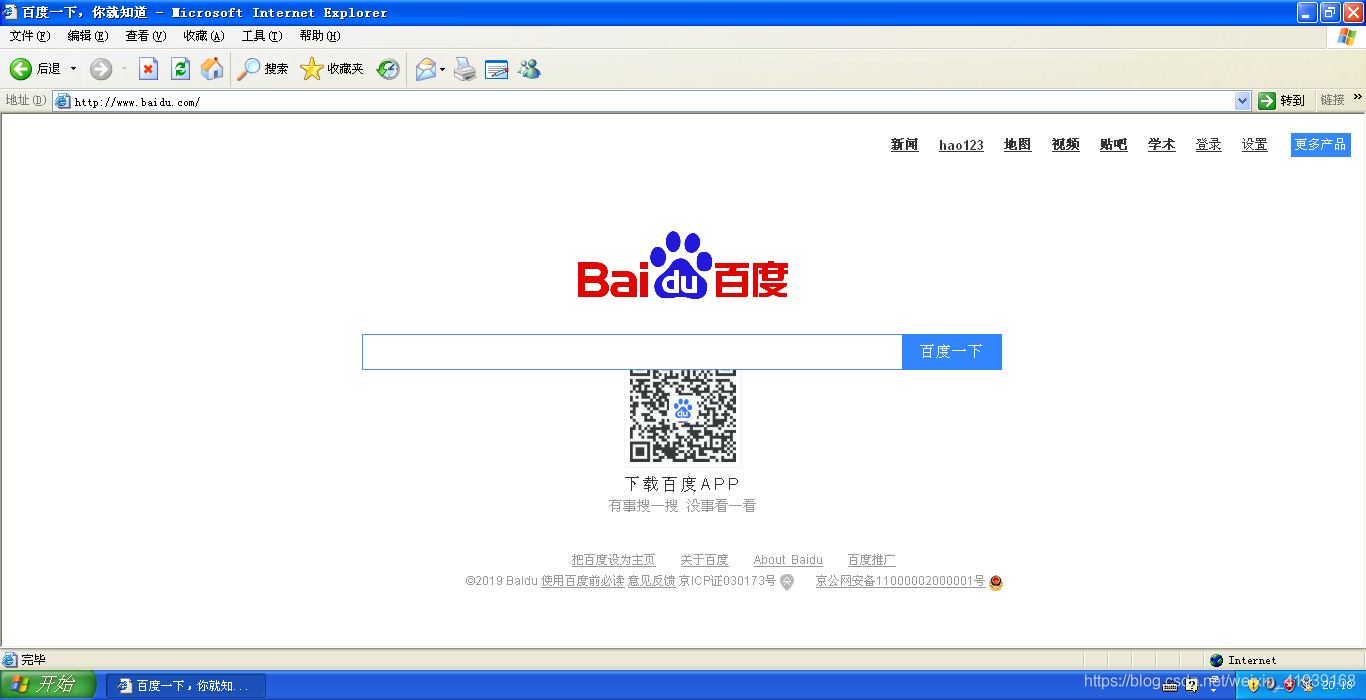Click the 下载百度APP text

[x=682, y=484]
